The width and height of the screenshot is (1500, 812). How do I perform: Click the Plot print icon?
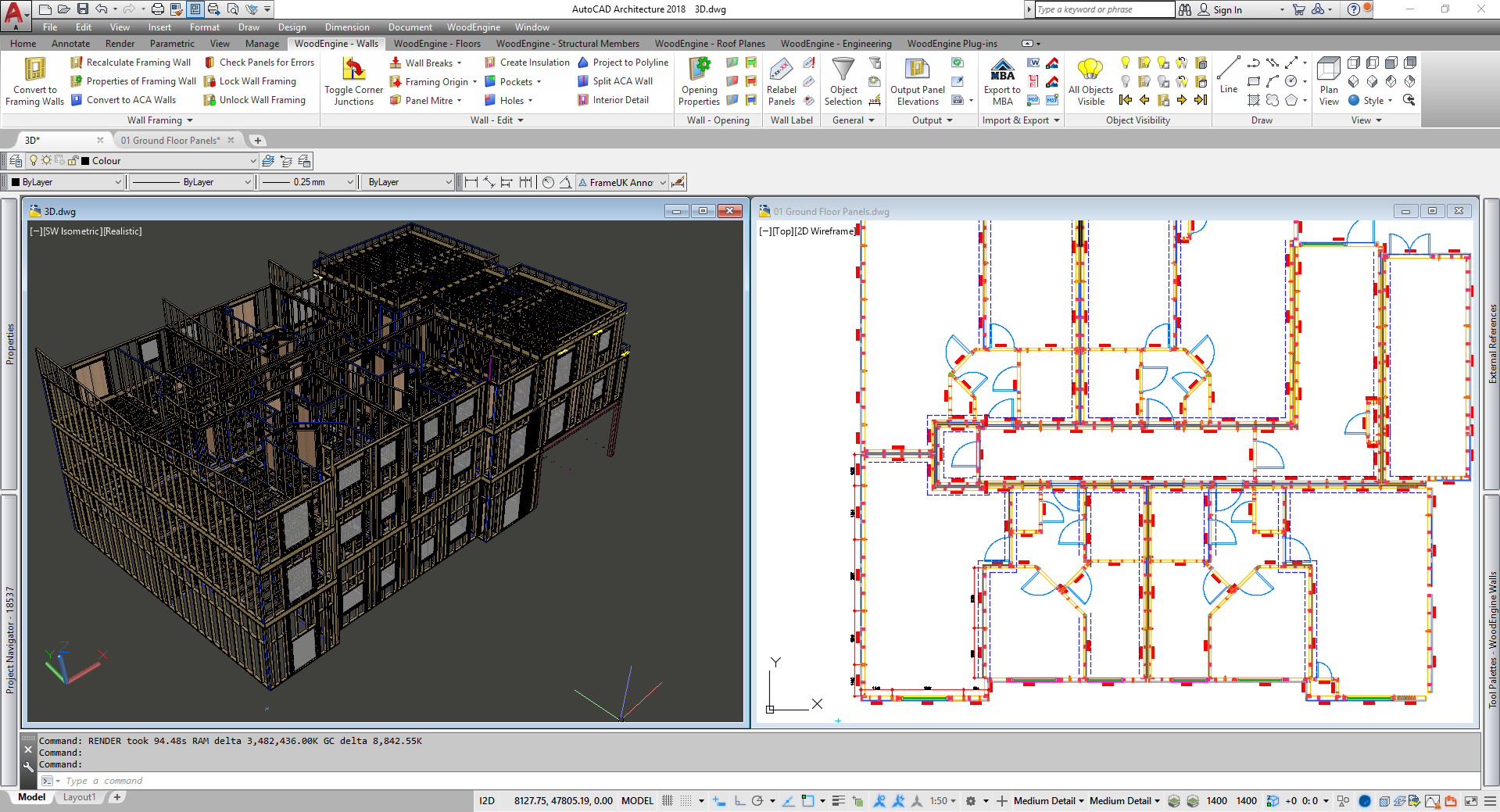pyautogui.click(x=157, y=9)
